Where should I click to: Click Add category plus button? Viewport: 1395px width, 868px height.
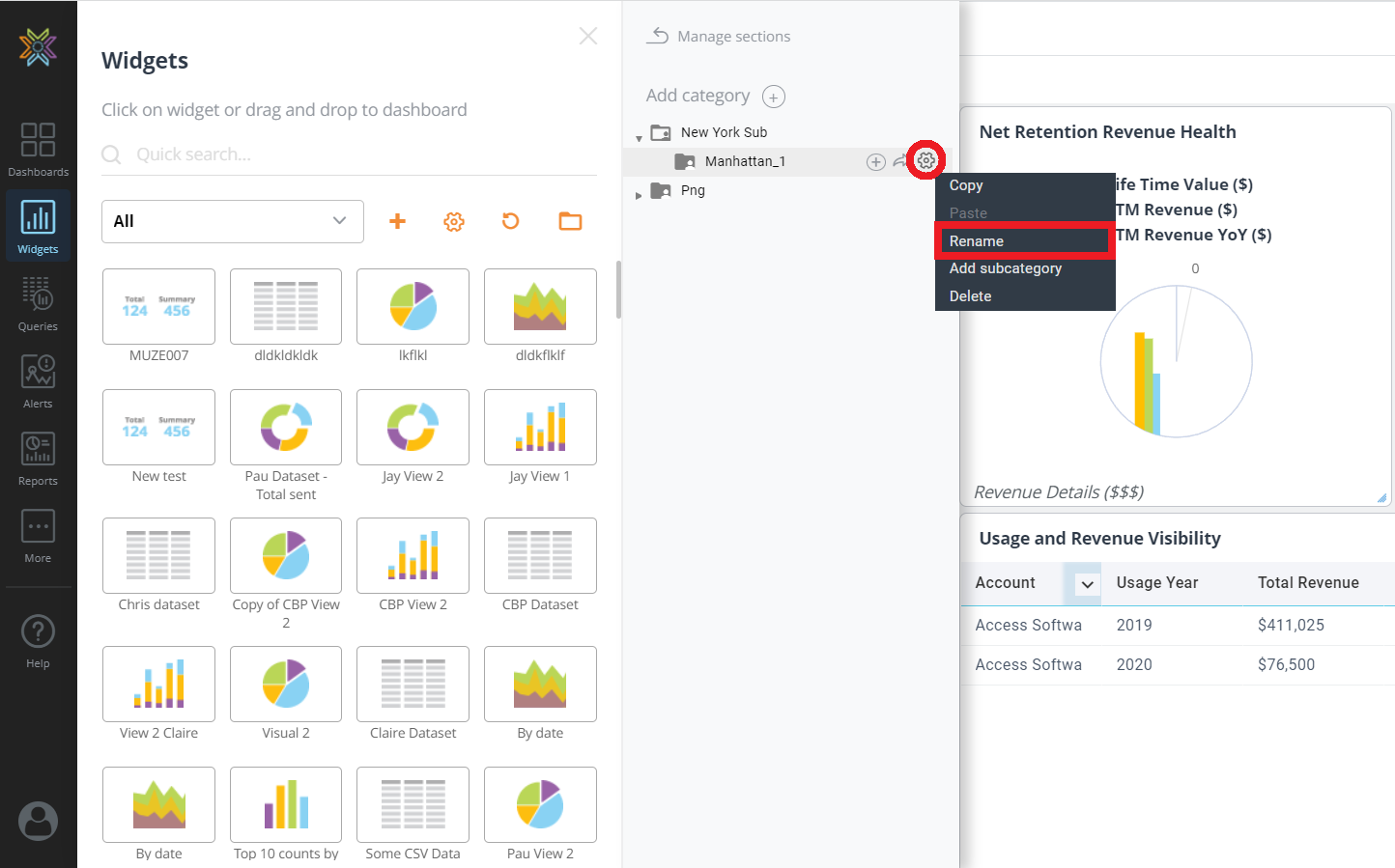pos(774,97)
